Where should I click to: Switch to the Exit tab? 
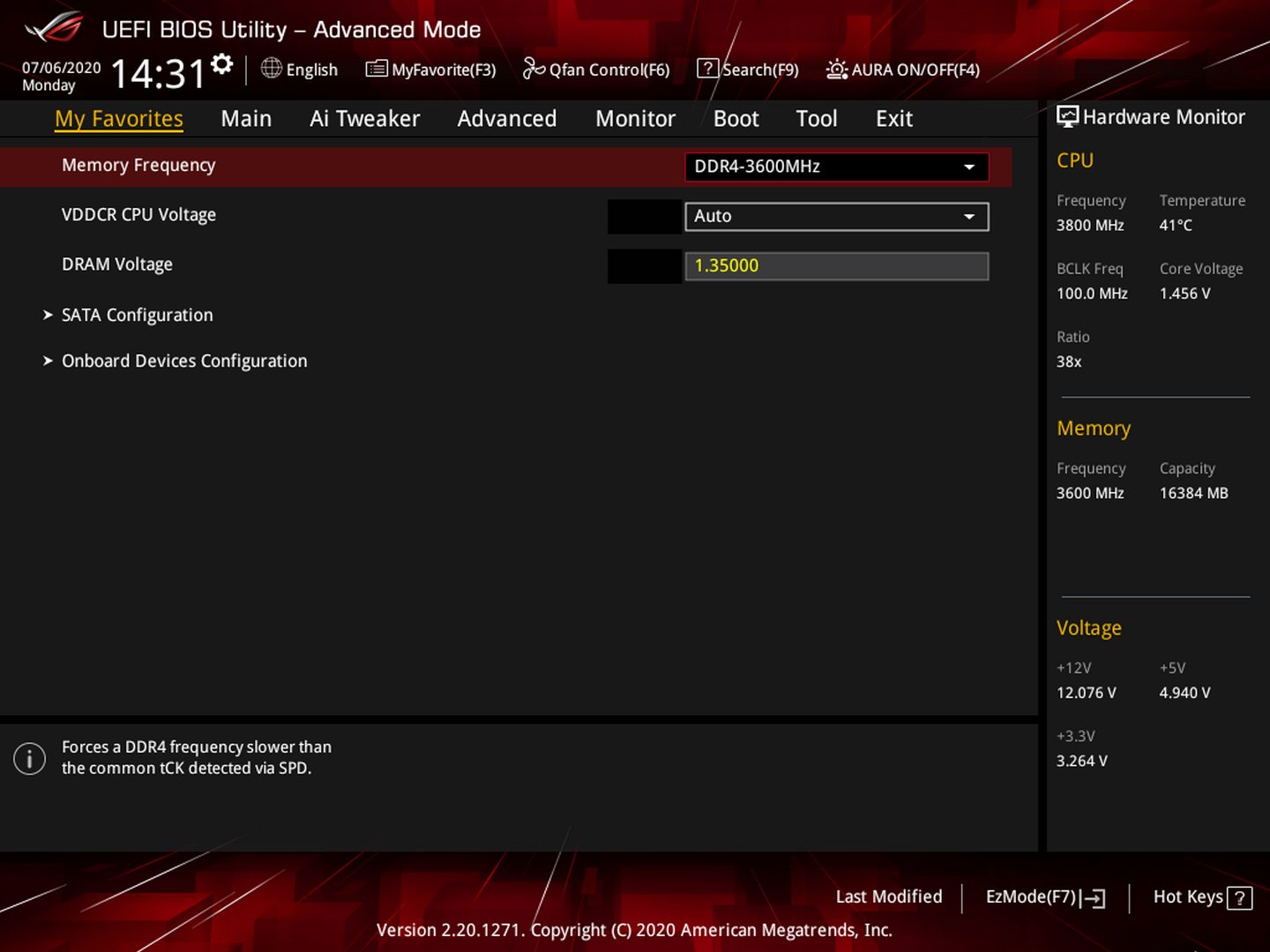pos(894,119)
